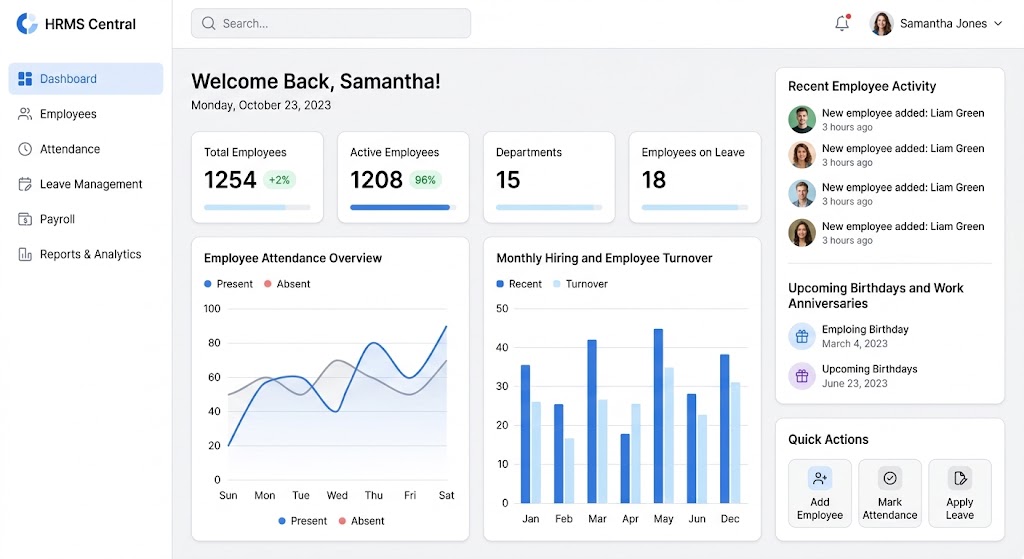Select the Attendance clock icon
Viewport: 1024px width, 559px height.
(25, 149)
